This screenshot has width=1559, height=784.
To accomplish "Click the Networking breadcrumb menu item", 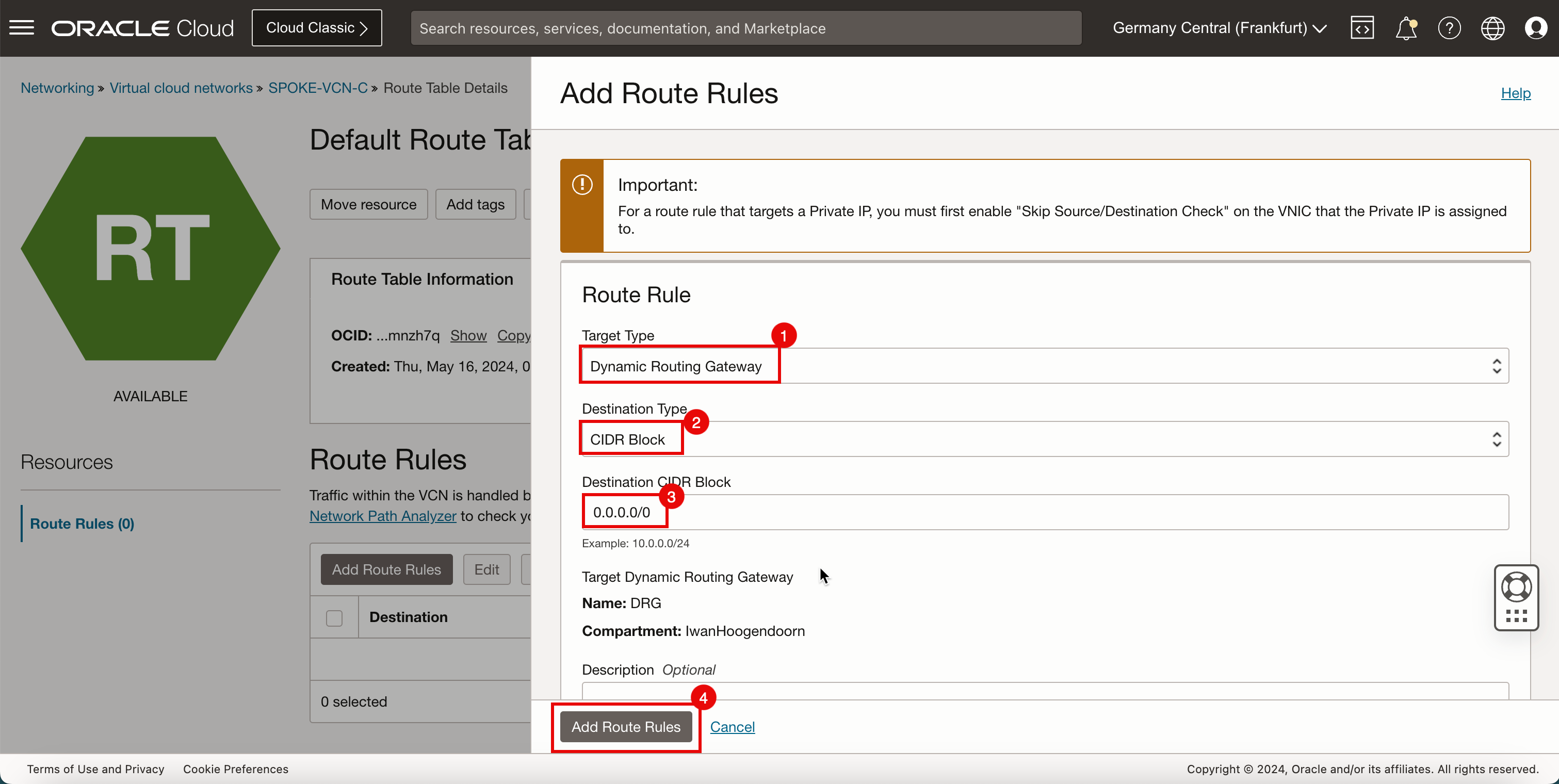I will 57,88.
